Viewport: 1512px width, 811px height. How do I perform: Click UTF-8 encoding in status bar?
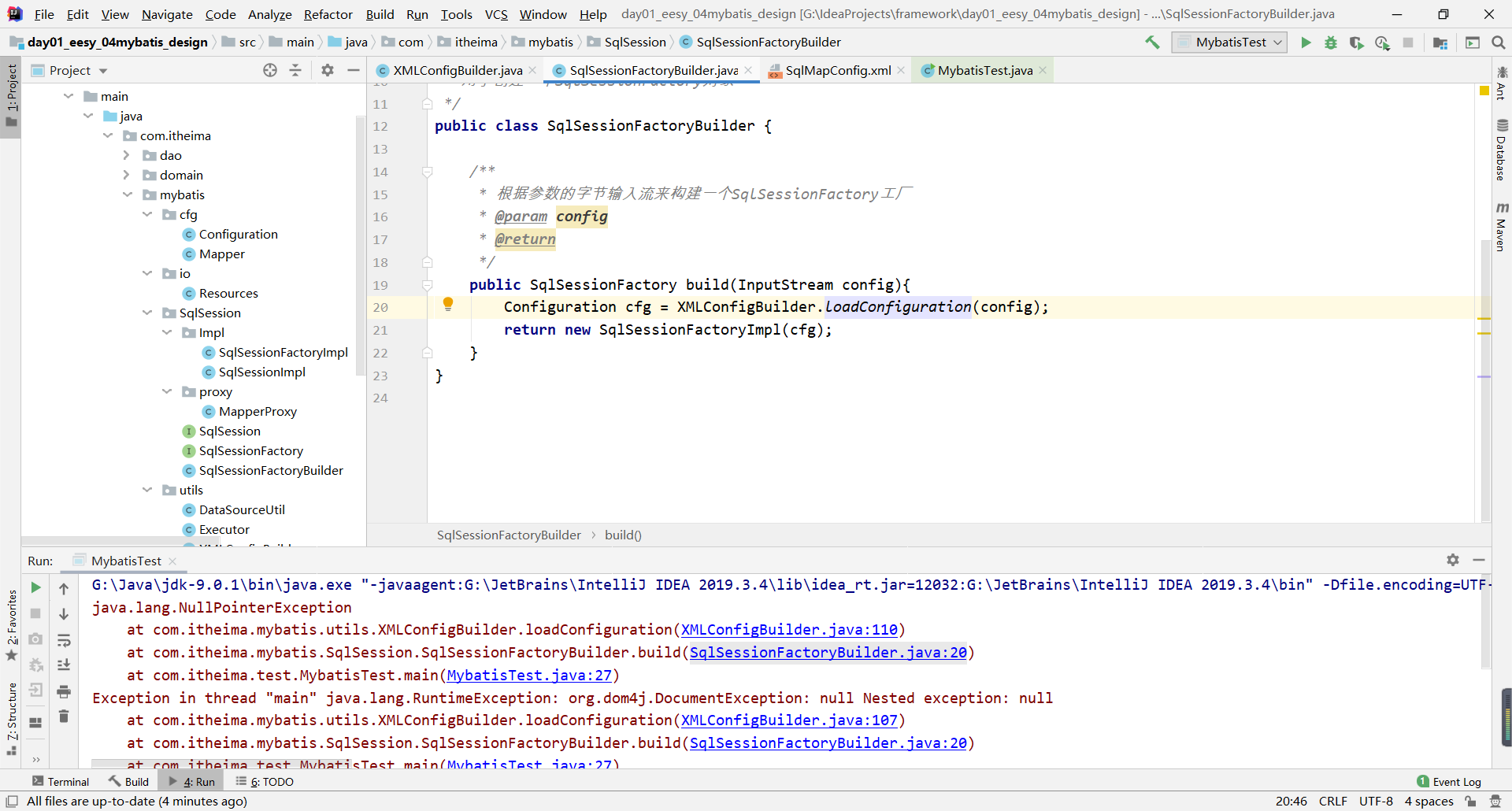[1376, 801]
